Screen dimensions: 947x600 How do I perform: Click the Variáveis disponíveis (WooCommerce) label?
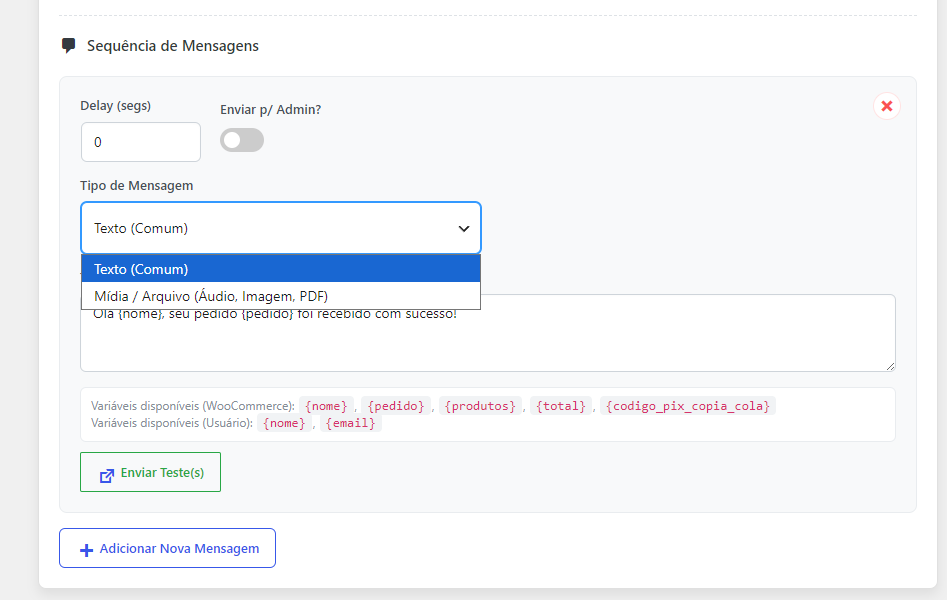pos(193,406)
